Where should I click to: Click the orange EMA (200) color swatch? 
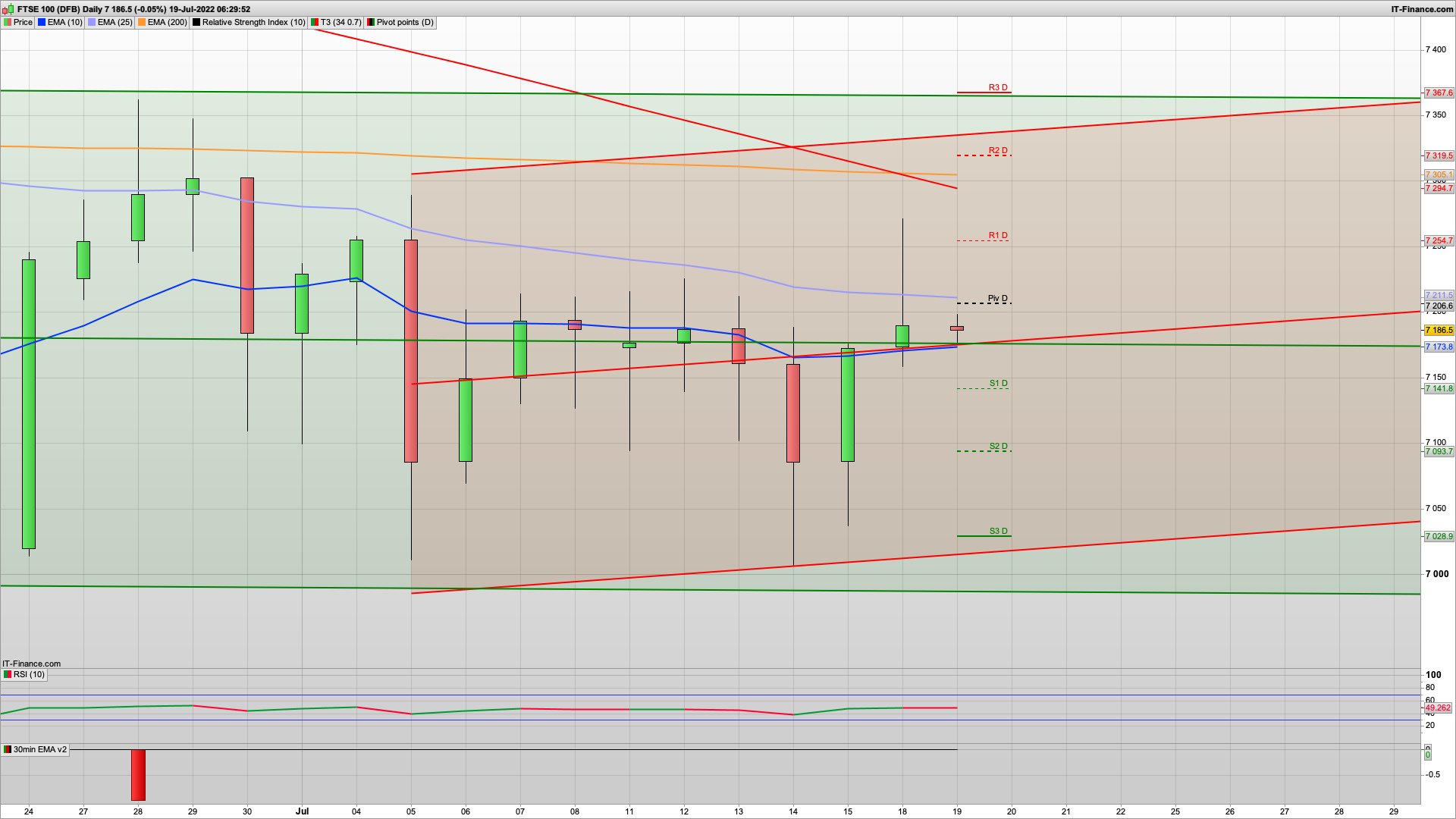(x=142, y=22)
